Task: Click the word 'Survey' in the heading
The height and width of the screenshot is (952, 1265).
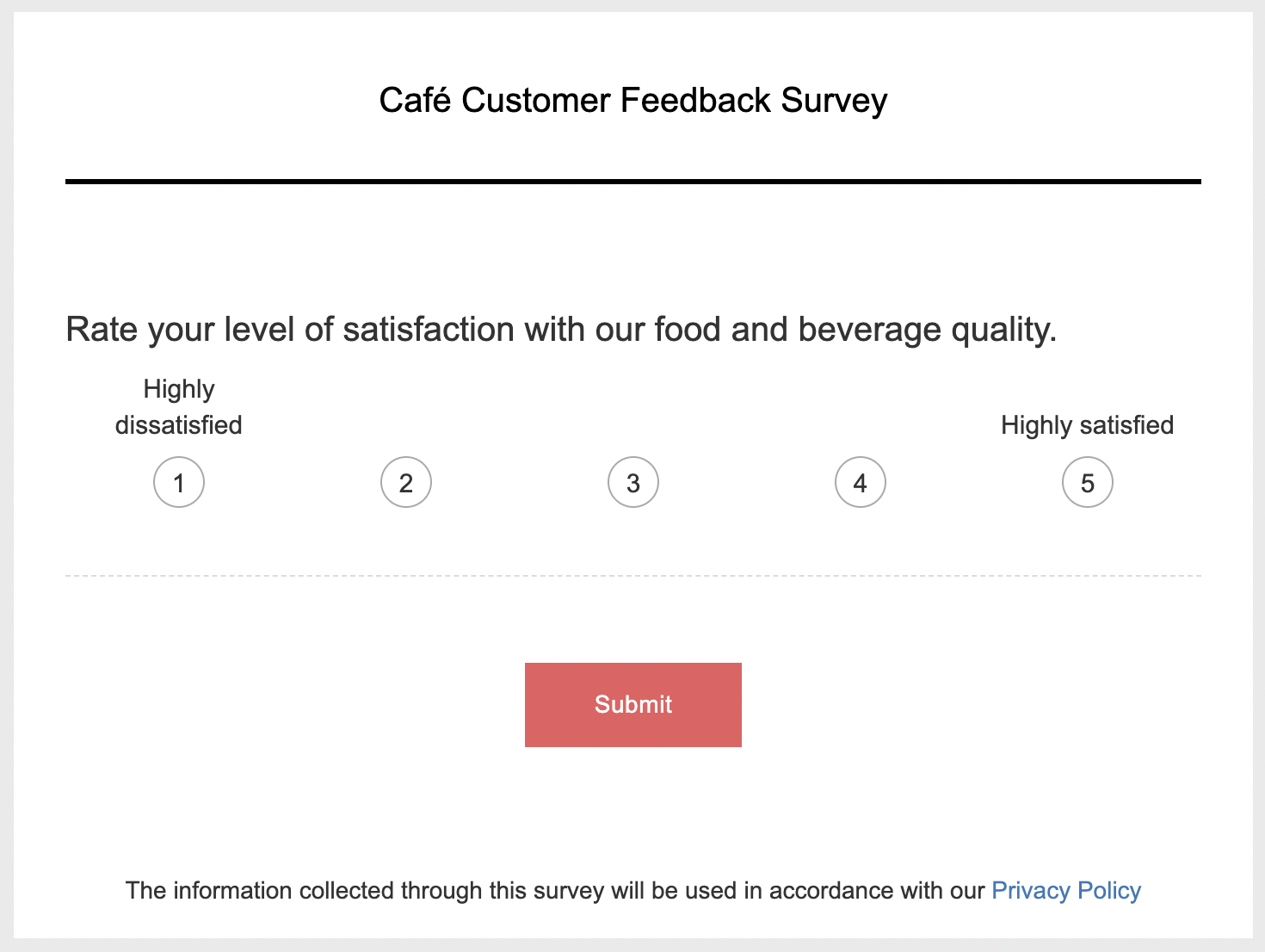Action: pos(834,101)
